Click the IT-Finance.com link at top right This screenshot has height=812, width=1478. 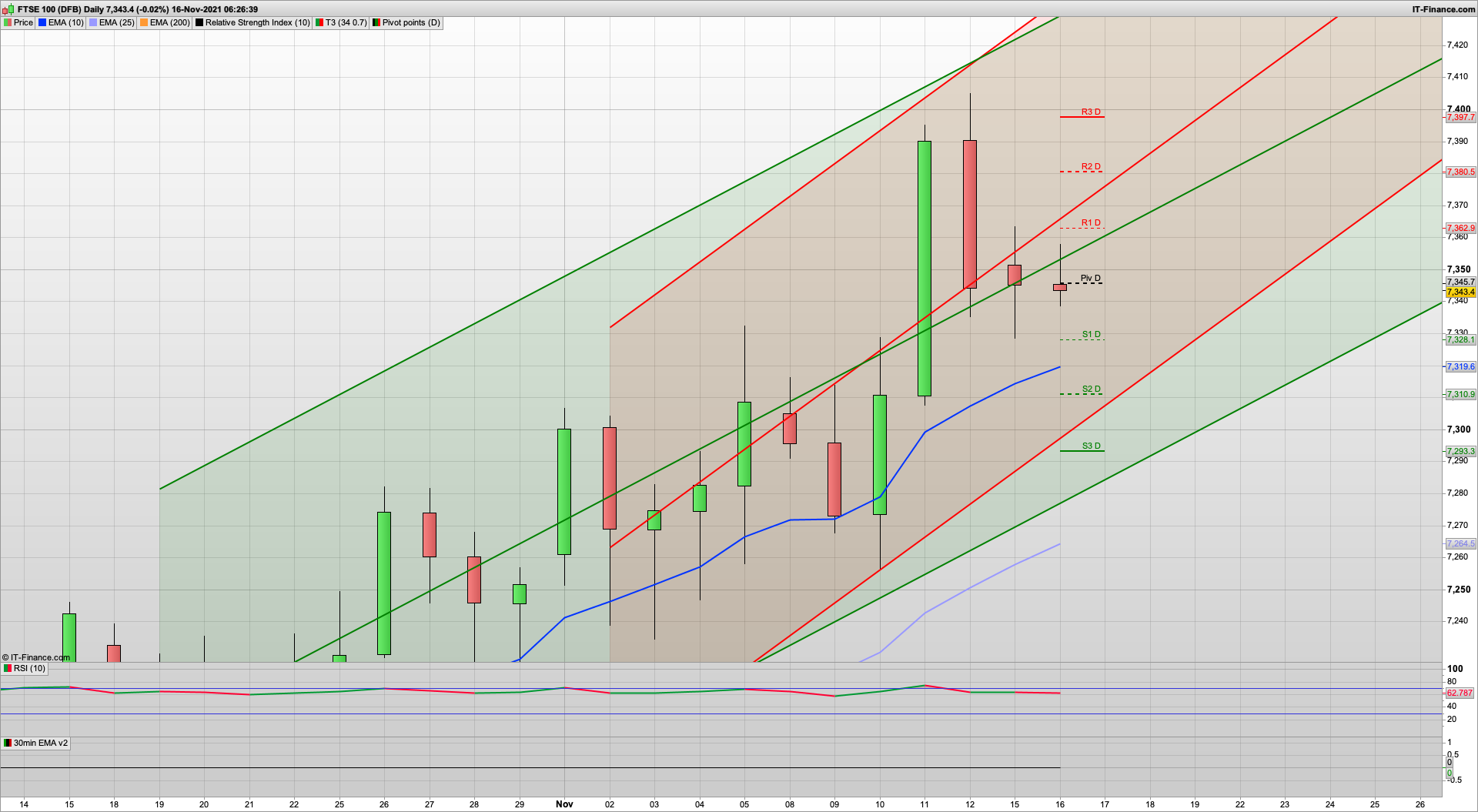[x=1443, y=9]
